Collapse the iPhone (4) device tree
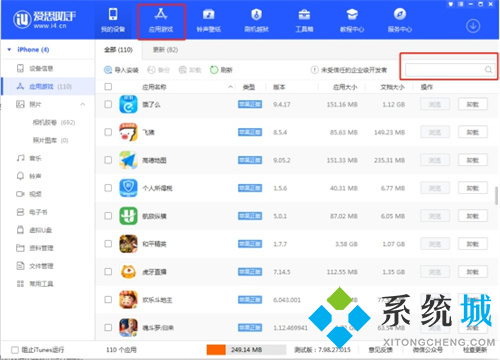This screenshot has width=500, height=360. 9,50
